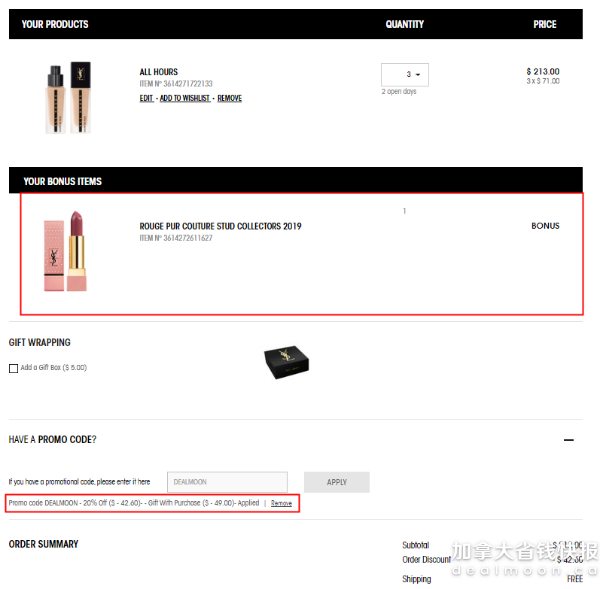
Task: Open the All Hours foundation product image
Action: coord(68,98)
